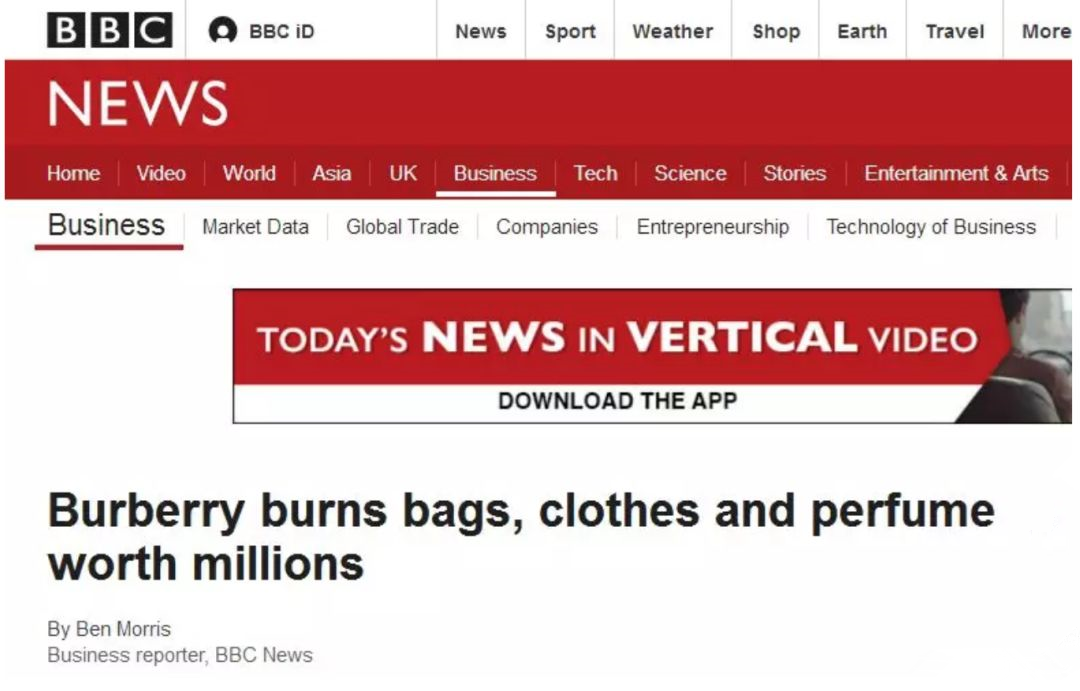Select the Tech news tab

[x=595, y=173]
